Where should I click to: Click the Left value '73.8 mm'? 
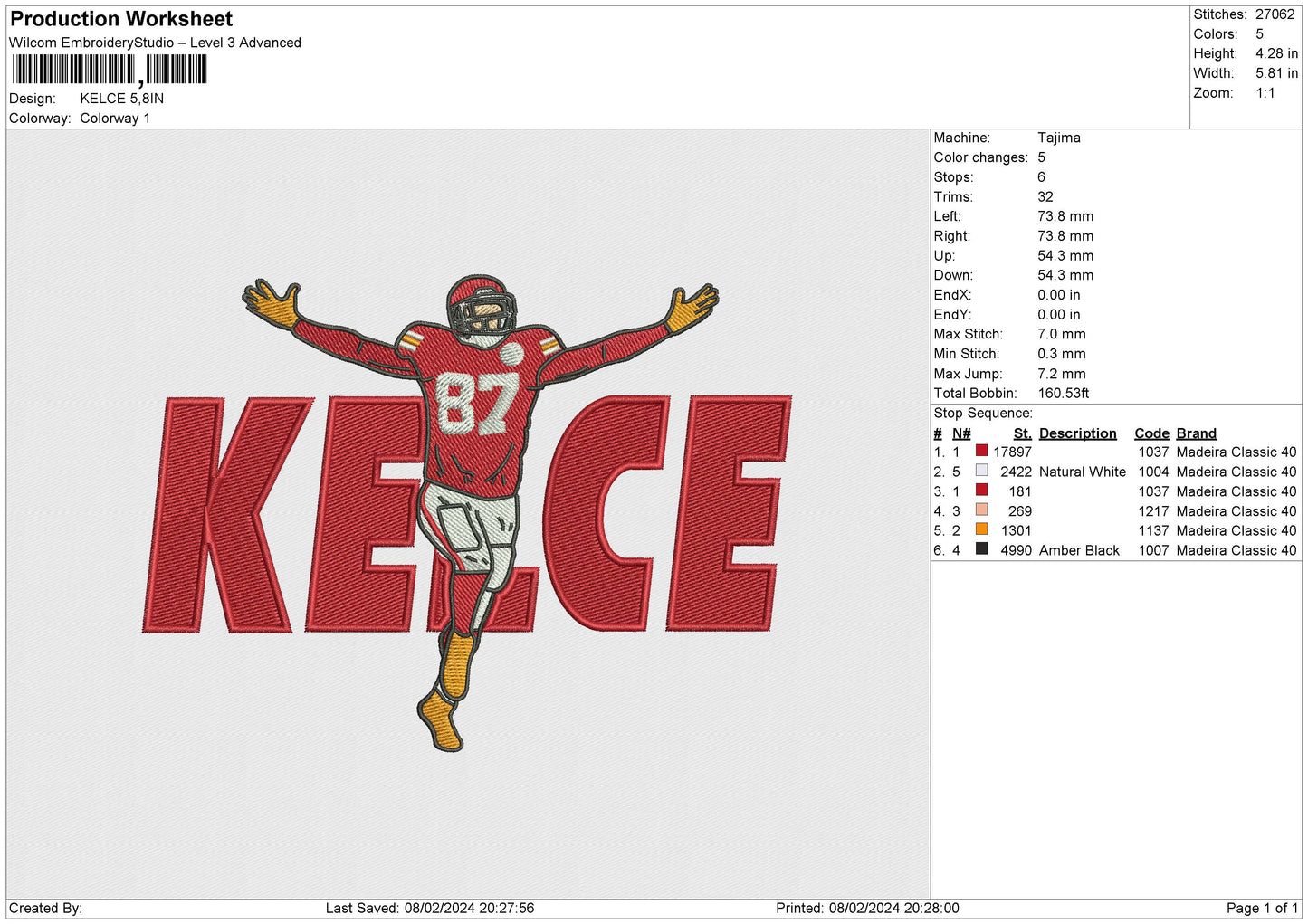pyautogui.click(x=1065, y=216)
